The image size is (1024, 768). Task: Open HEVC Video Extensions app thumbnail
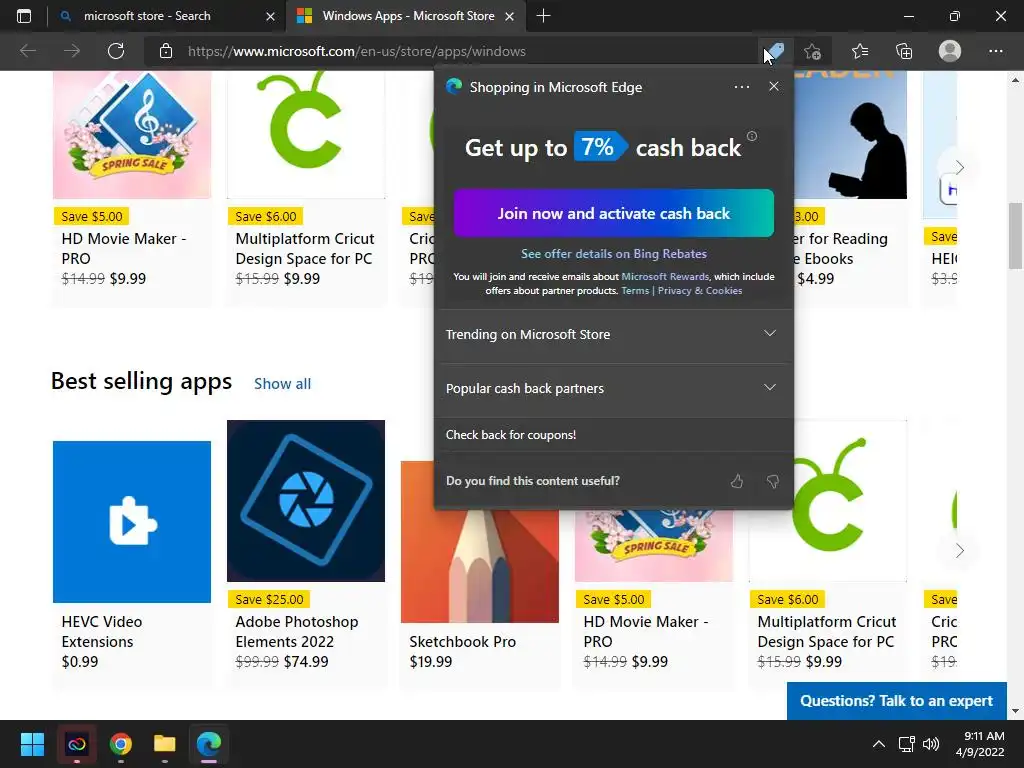click(x=132, y=522)
